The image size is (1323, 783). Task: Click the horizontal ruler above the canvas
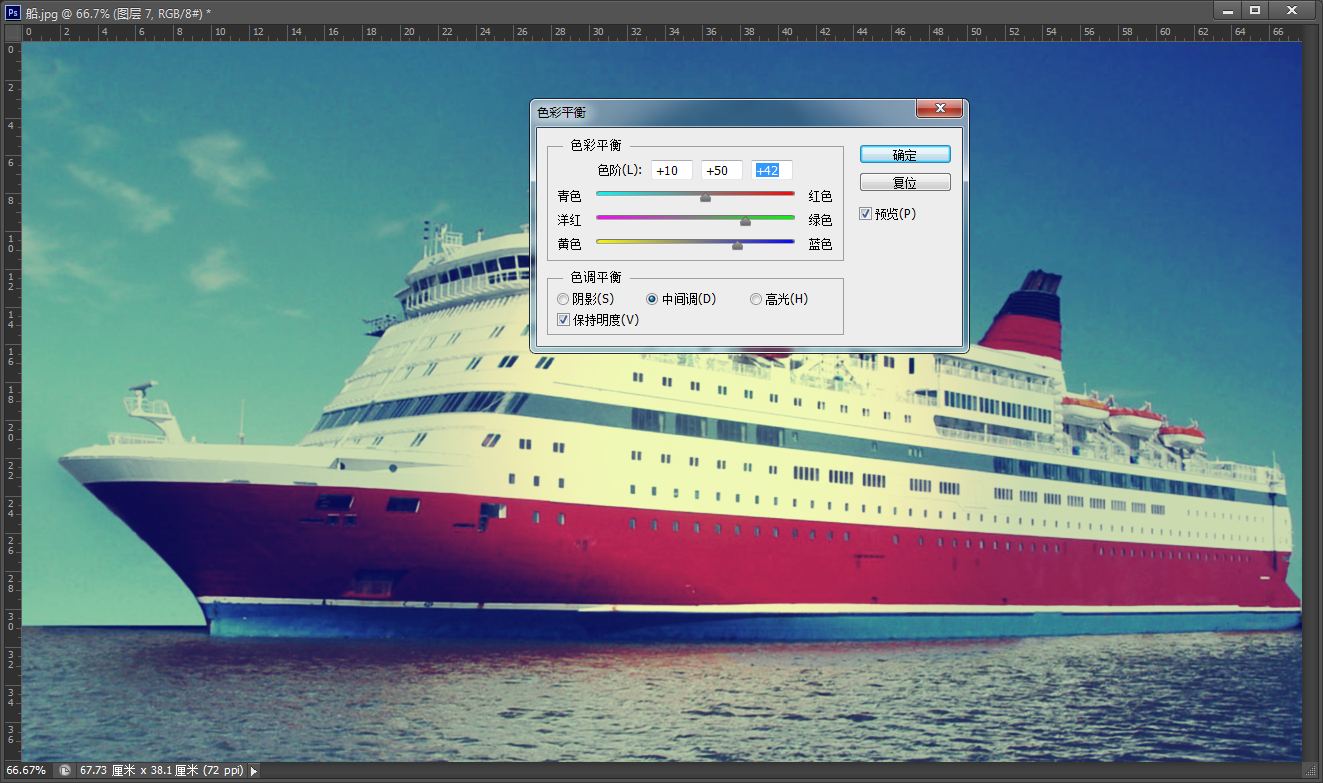coord(400,31)
